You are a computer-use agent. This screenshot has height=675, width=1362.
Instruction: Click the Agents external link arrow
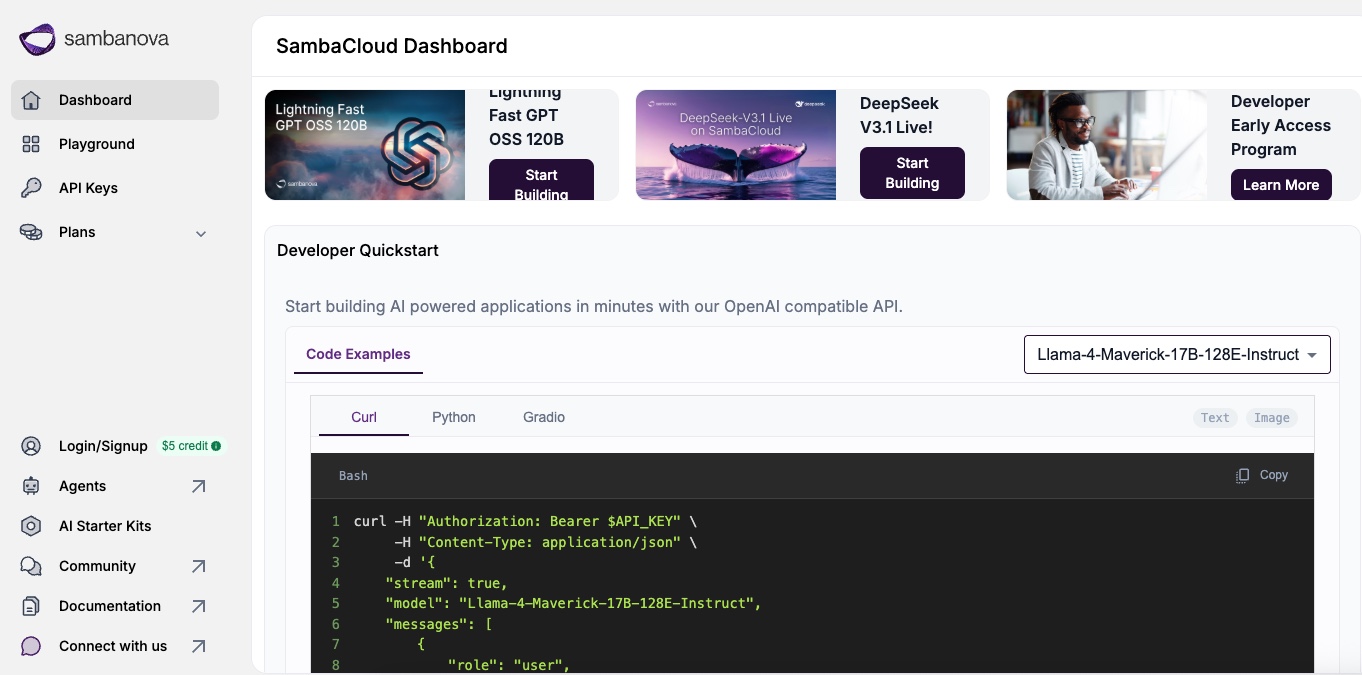198,486
